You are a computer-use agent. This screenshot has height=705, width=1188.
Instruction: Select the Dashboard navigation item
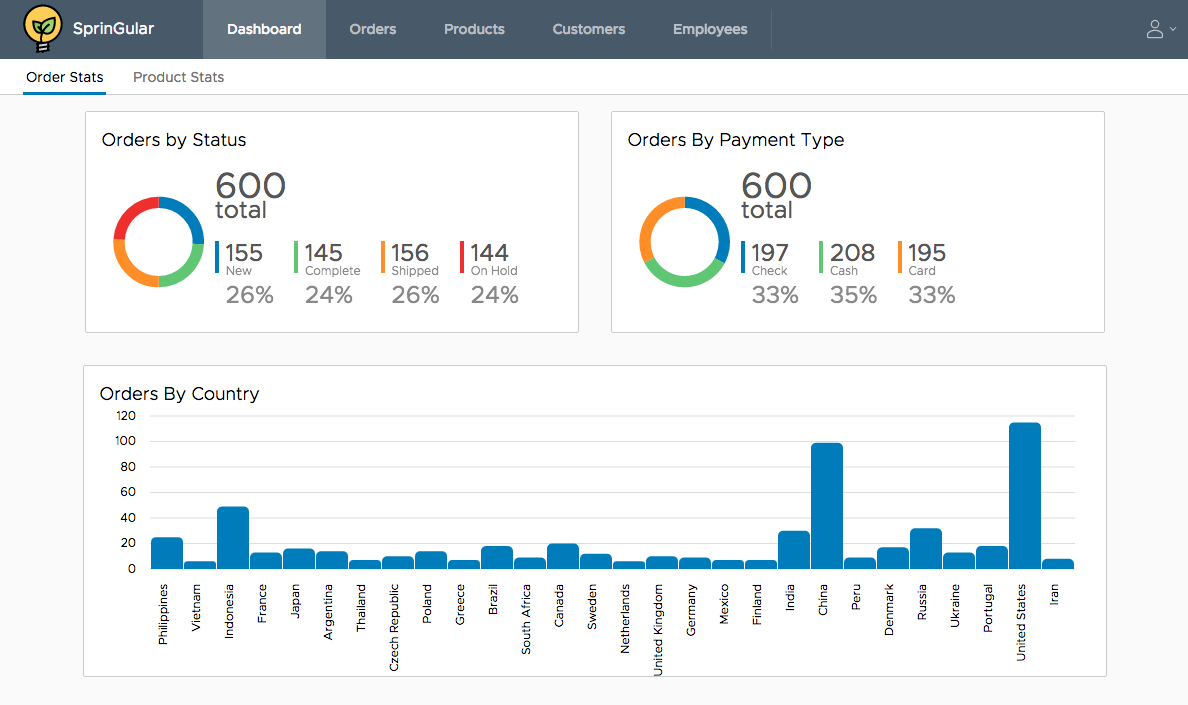[x=264, y=29]
